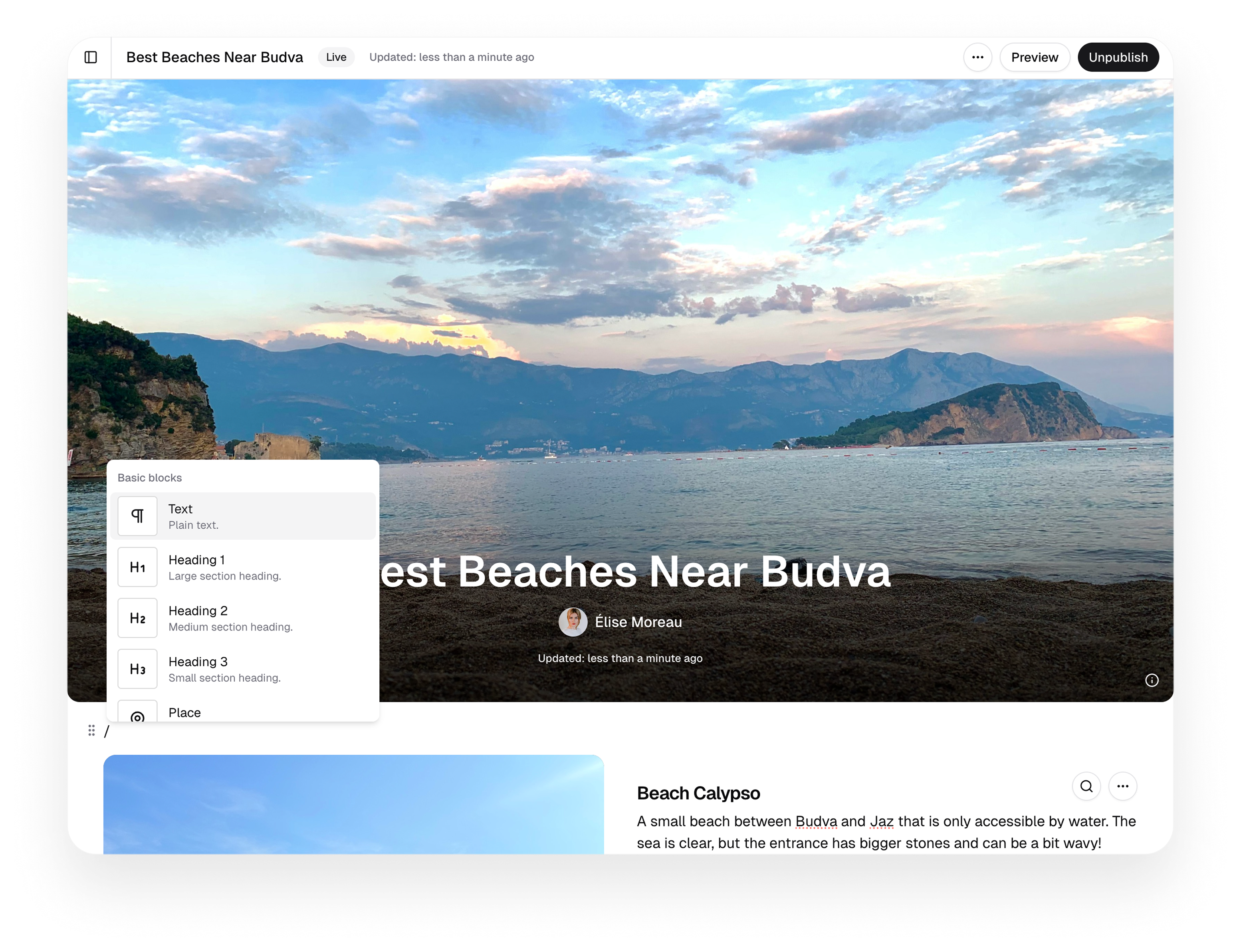Open the top-bar more options menu

977,57
